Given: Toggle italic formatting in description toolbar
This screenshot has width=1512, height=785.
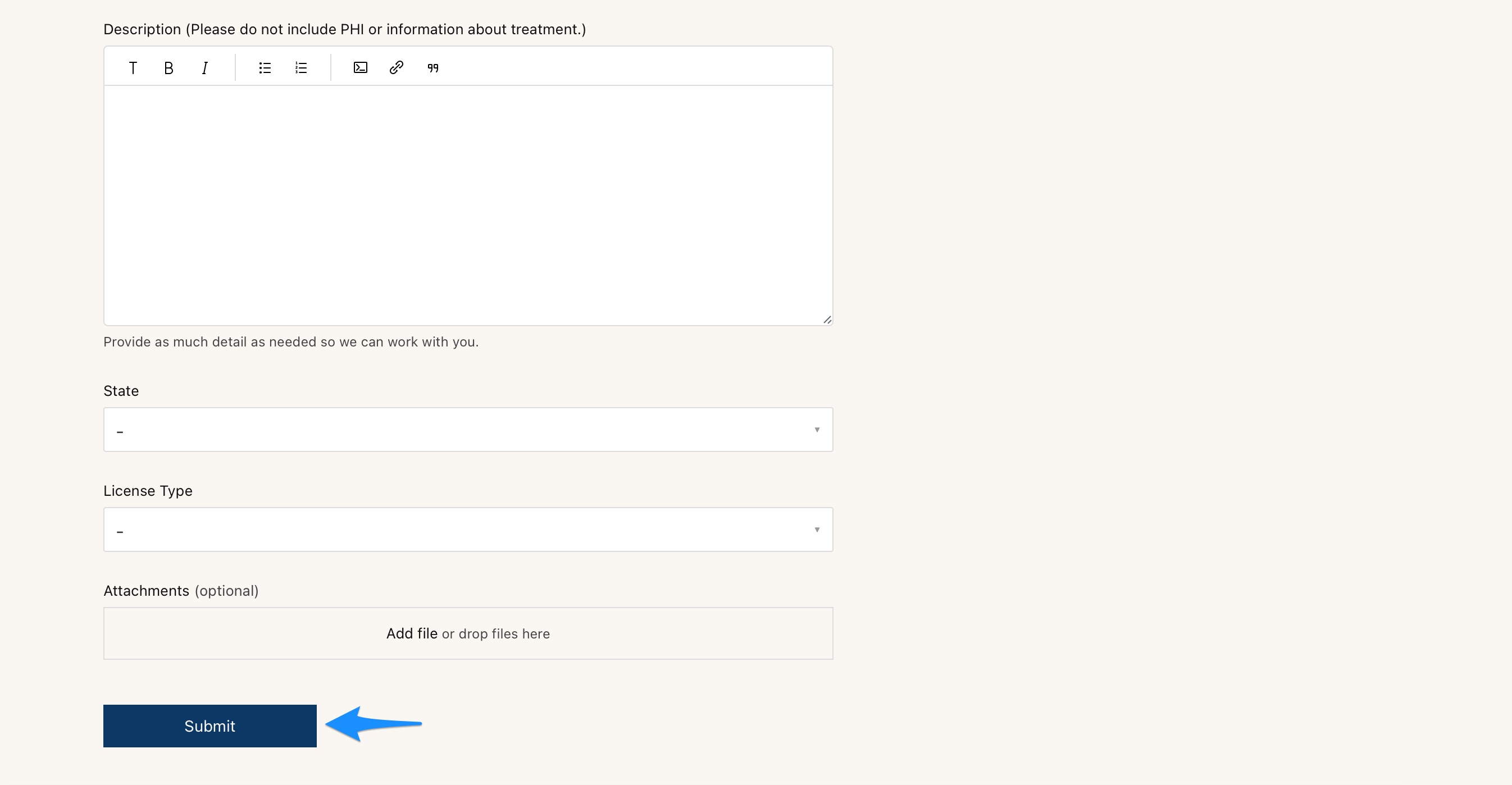Looking at the screenshot, I should point(204,68).
